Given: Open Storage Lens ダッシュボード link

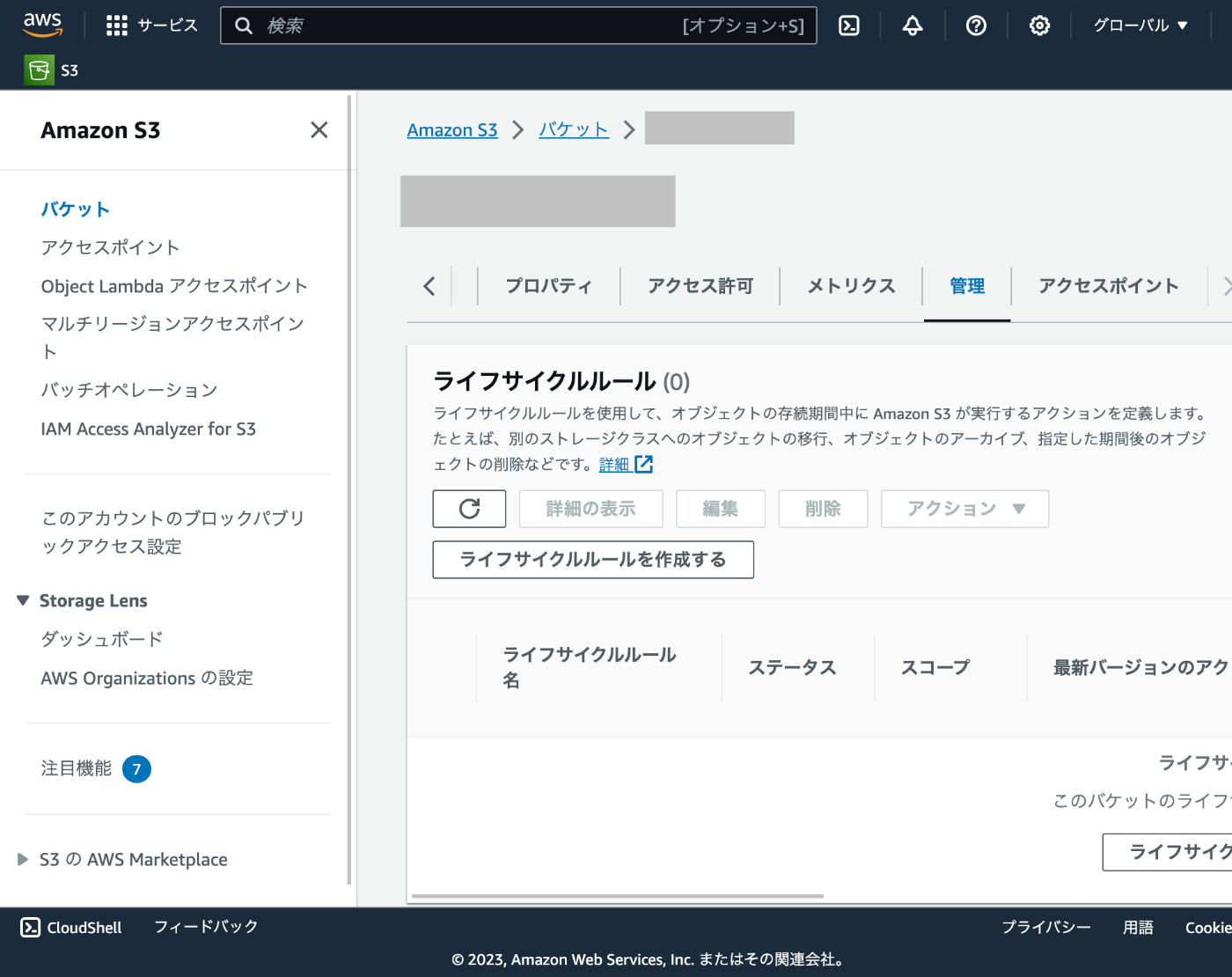Looking at the screenshot, I should click(102, 639).
